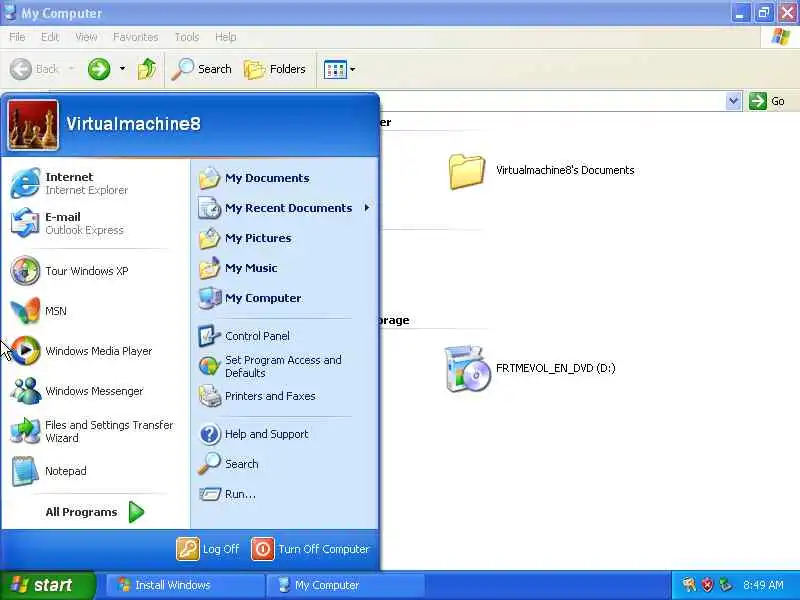
Task: Open the View menu
Action: coord(86,37)
